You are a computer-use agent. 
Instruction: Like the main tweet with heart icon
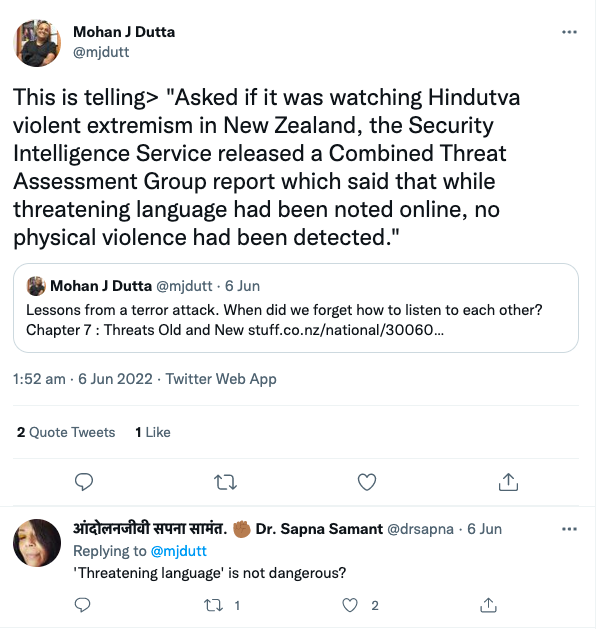pos(367,482)
